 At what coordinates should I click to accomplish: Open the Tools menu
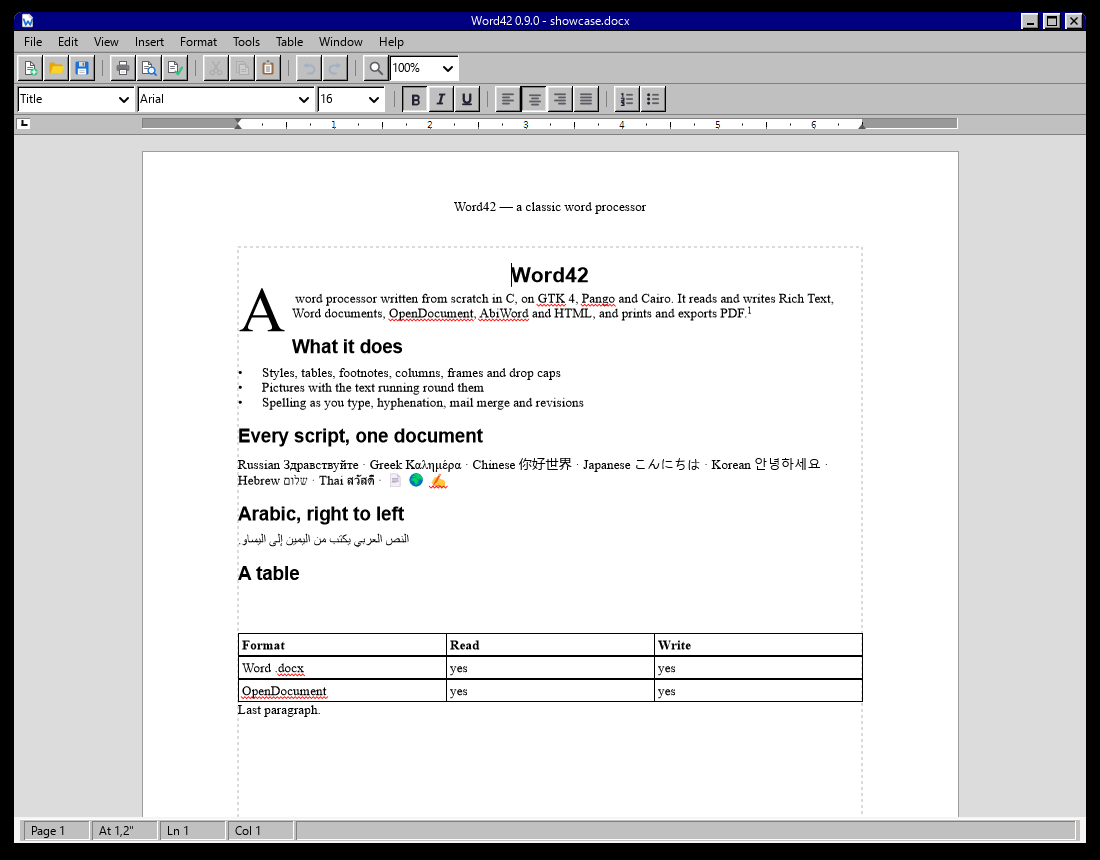(246, 42)
